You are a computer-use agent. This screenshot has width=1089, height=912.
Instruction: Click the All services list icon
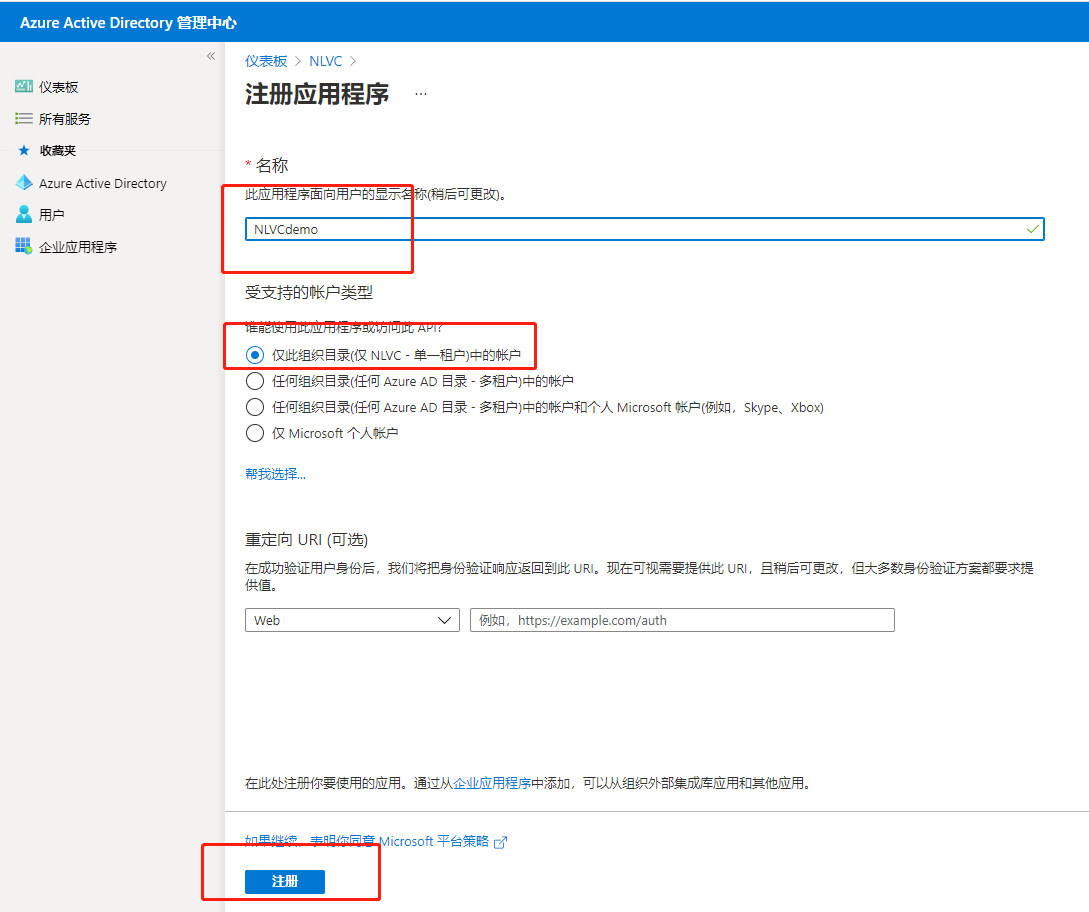point(24,118)
